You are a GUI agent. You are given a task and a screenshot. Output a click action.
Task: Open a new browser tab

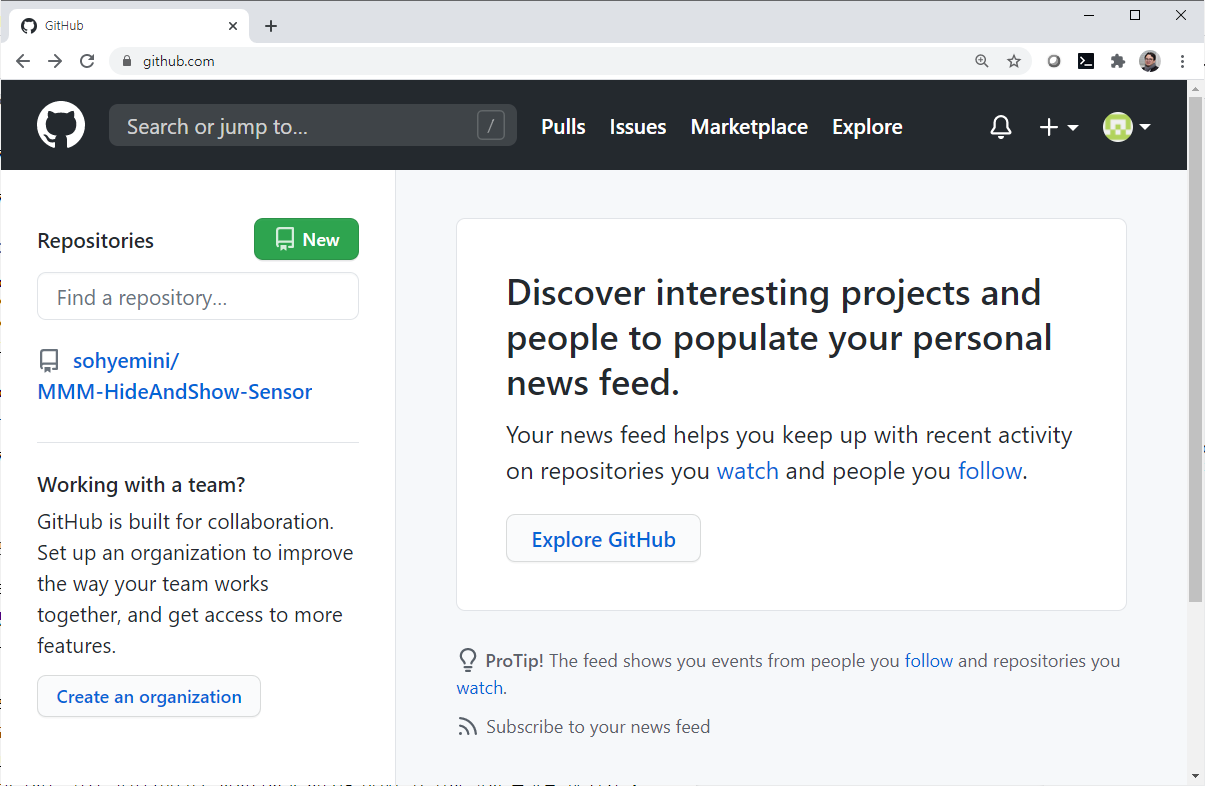(271, 26)
